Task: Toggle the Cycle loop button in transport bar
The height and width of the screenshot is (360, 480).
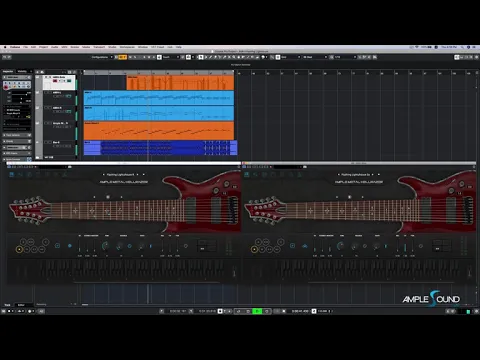Action: (x=239, y=311)
